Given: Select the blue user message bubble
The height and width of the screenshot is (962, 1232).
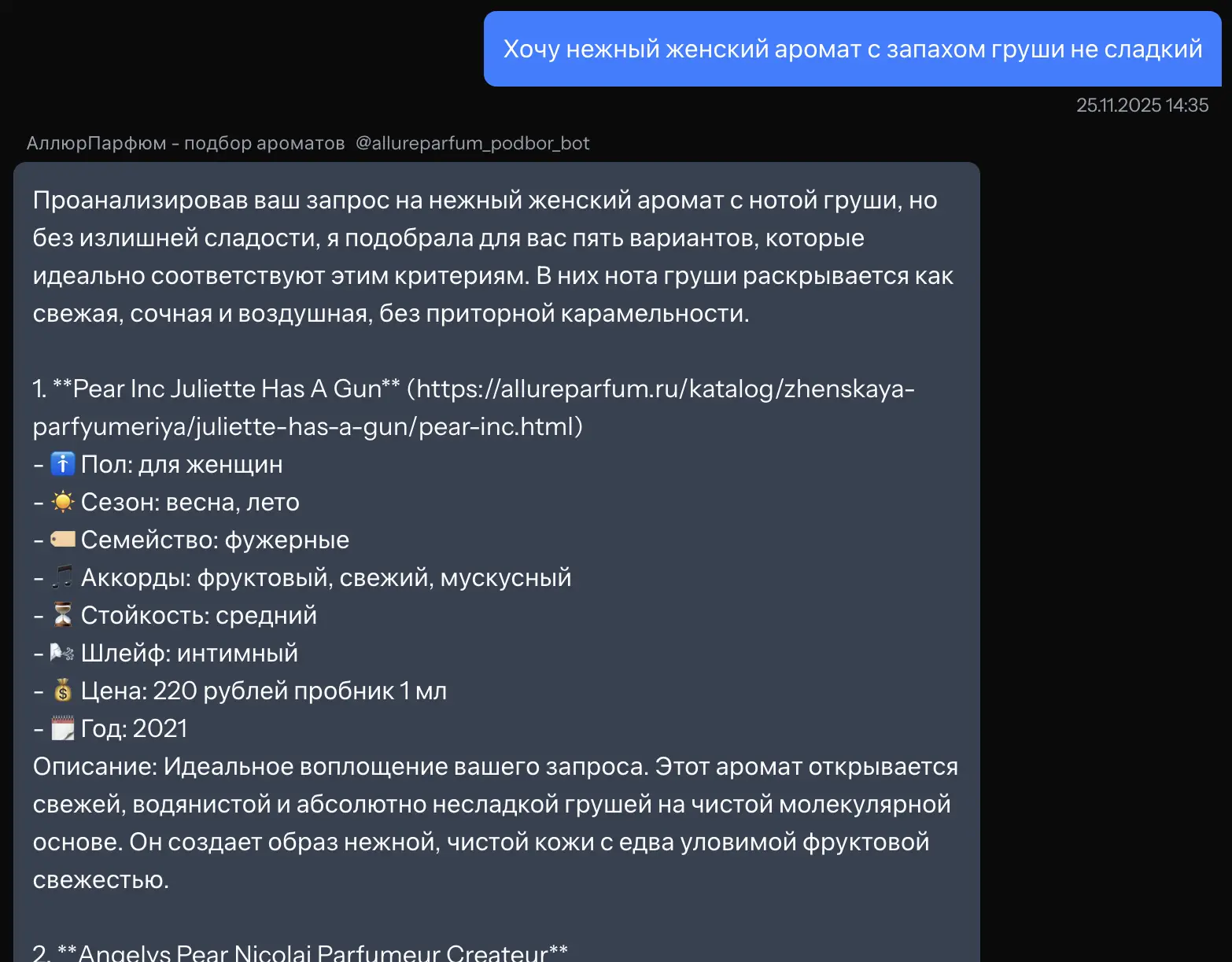Looking at the screenshot, I should [x=852, y=49].
